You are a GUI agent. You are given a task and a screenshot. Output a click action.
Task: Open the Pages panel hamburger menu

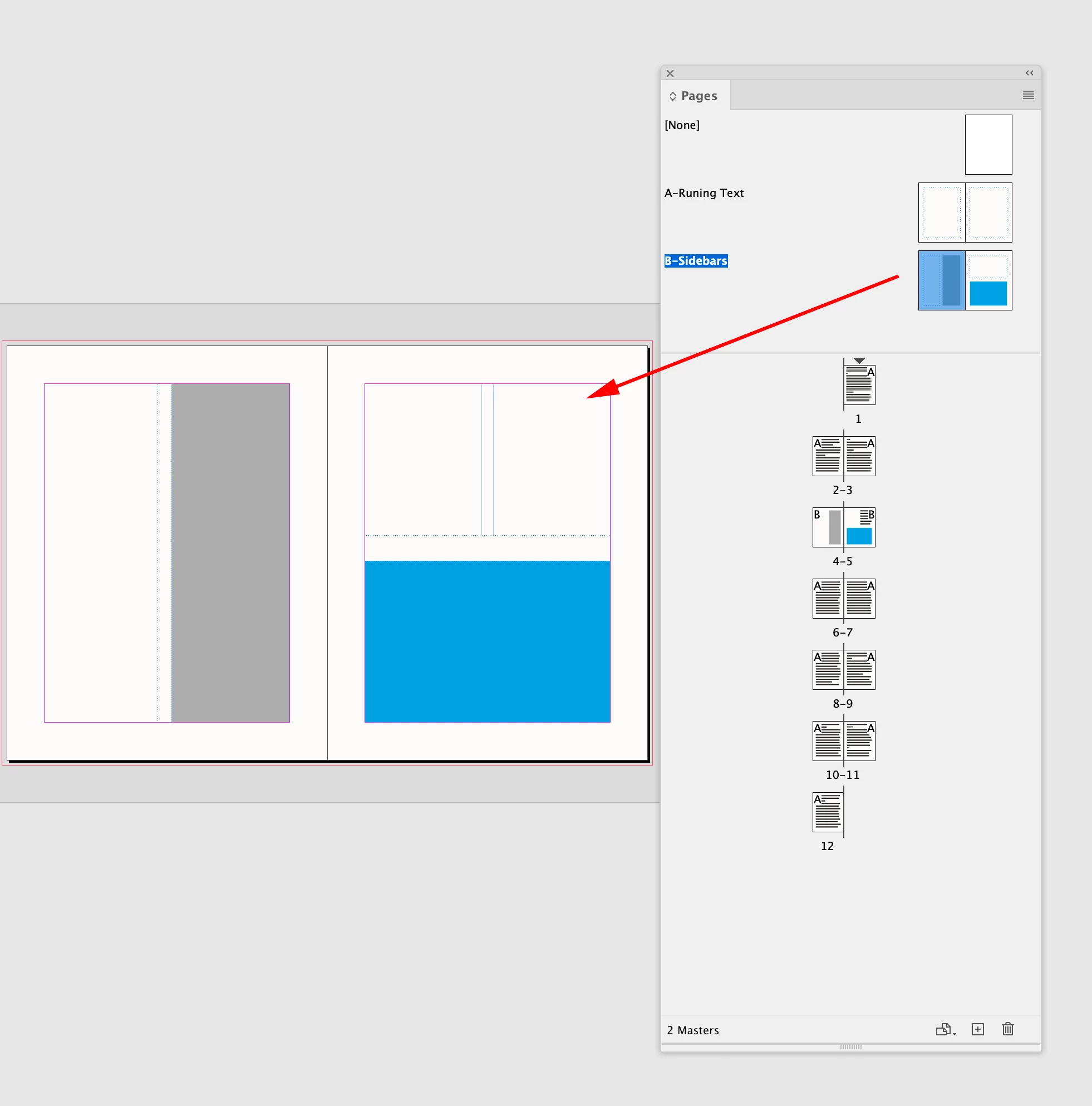pyautogui.click(x=1029, y=96)
